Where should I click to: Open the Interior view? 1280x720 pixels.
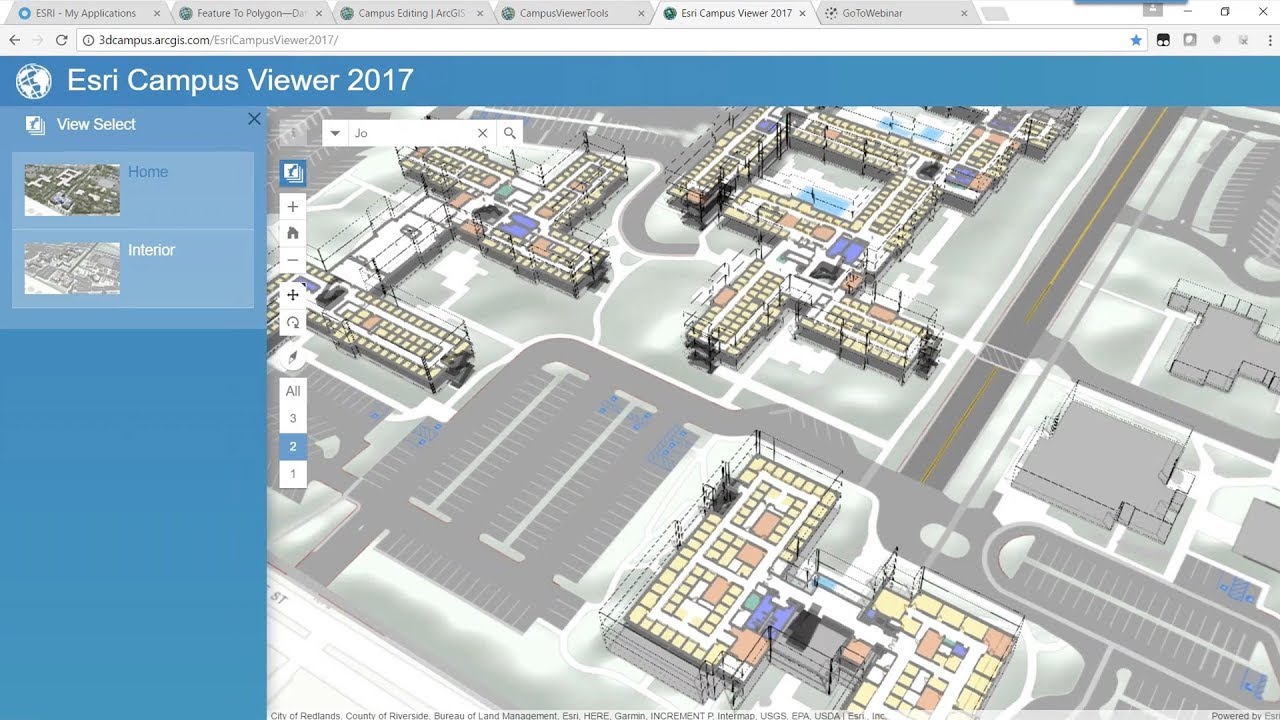click(132, 269)
